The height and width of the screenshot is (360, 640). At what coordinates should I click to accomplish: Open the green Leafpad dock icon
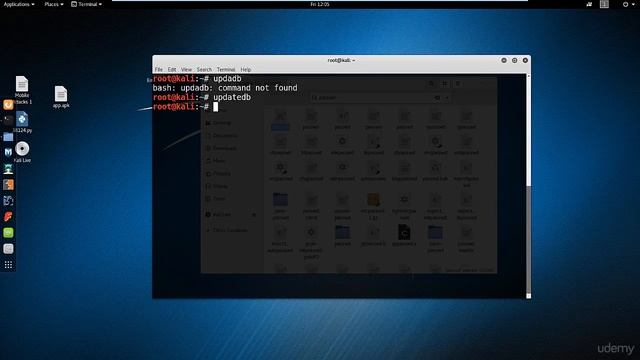point(8,233)
